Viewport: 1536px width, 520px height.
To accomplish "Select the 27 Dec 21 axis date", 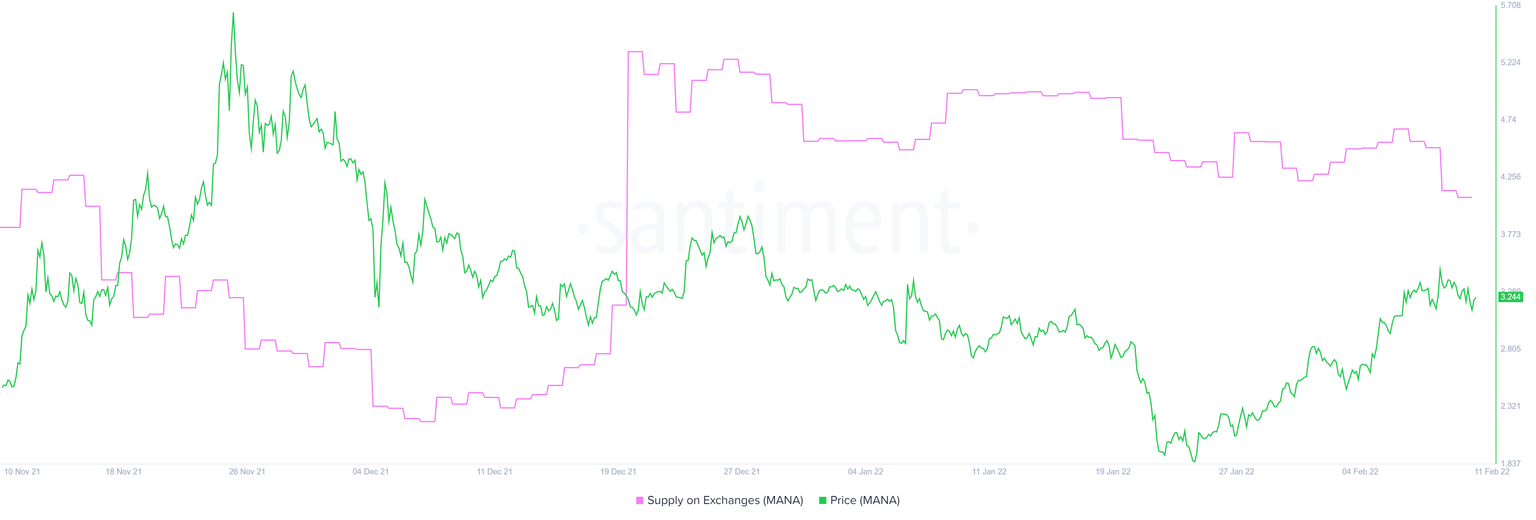I will pyautogui.click(x=741, y=471).
